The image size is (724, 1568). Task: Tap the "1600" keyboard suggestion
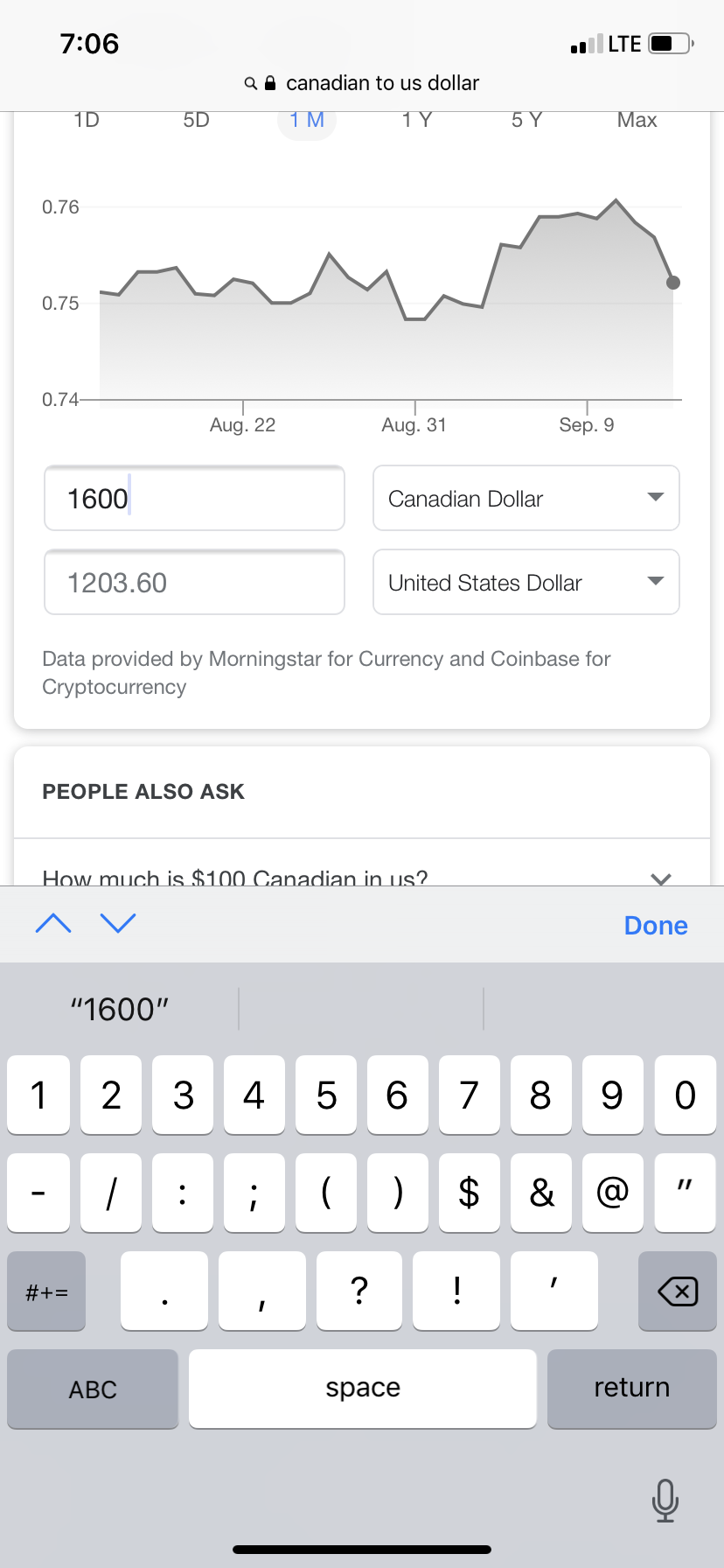pos(120,1009)
